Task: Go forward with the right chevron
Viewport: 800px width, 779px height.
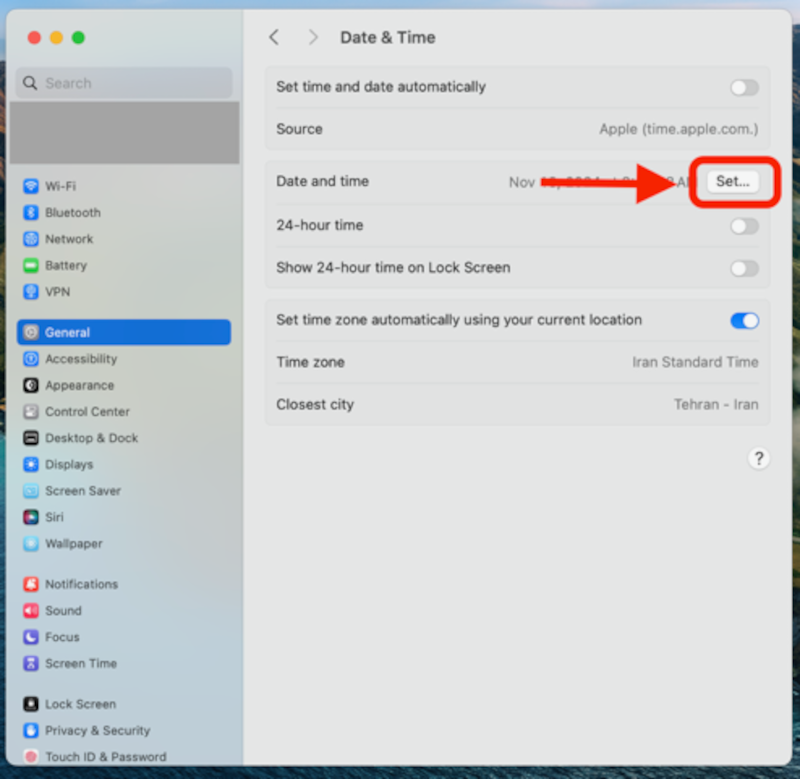Action: pos(313,37)
